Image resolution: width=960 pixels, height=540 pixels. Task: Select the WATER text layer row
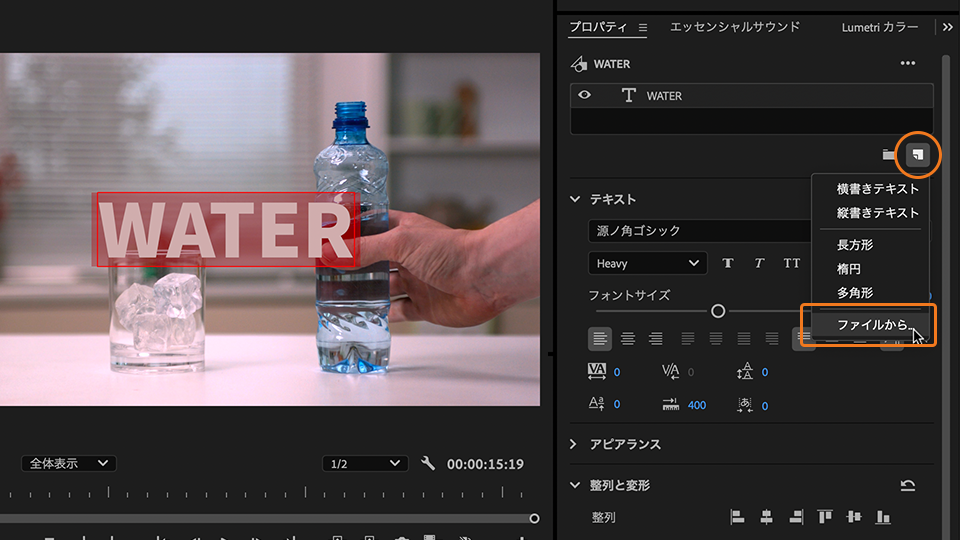pos(751,96)
